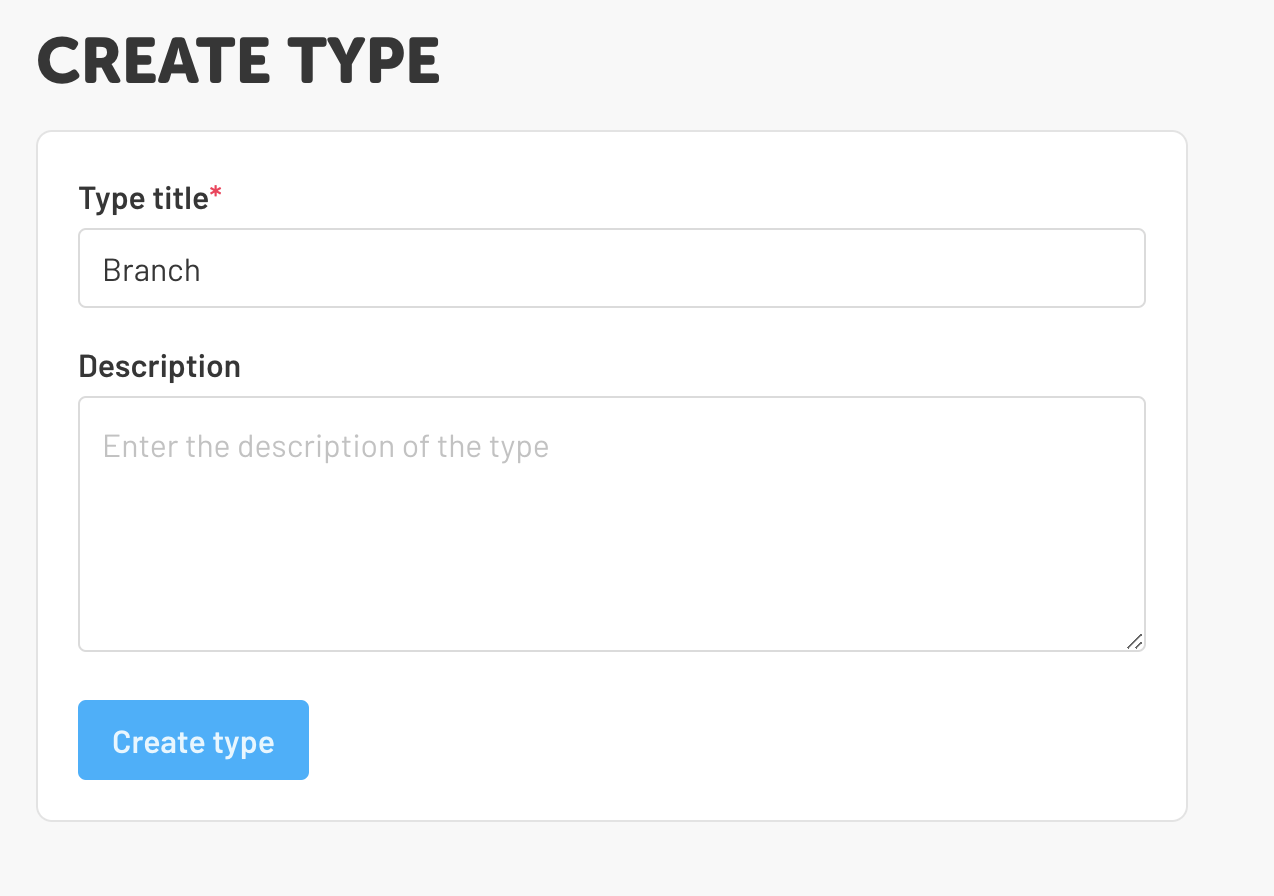Place cursor on the word Branch

point(152,270)
